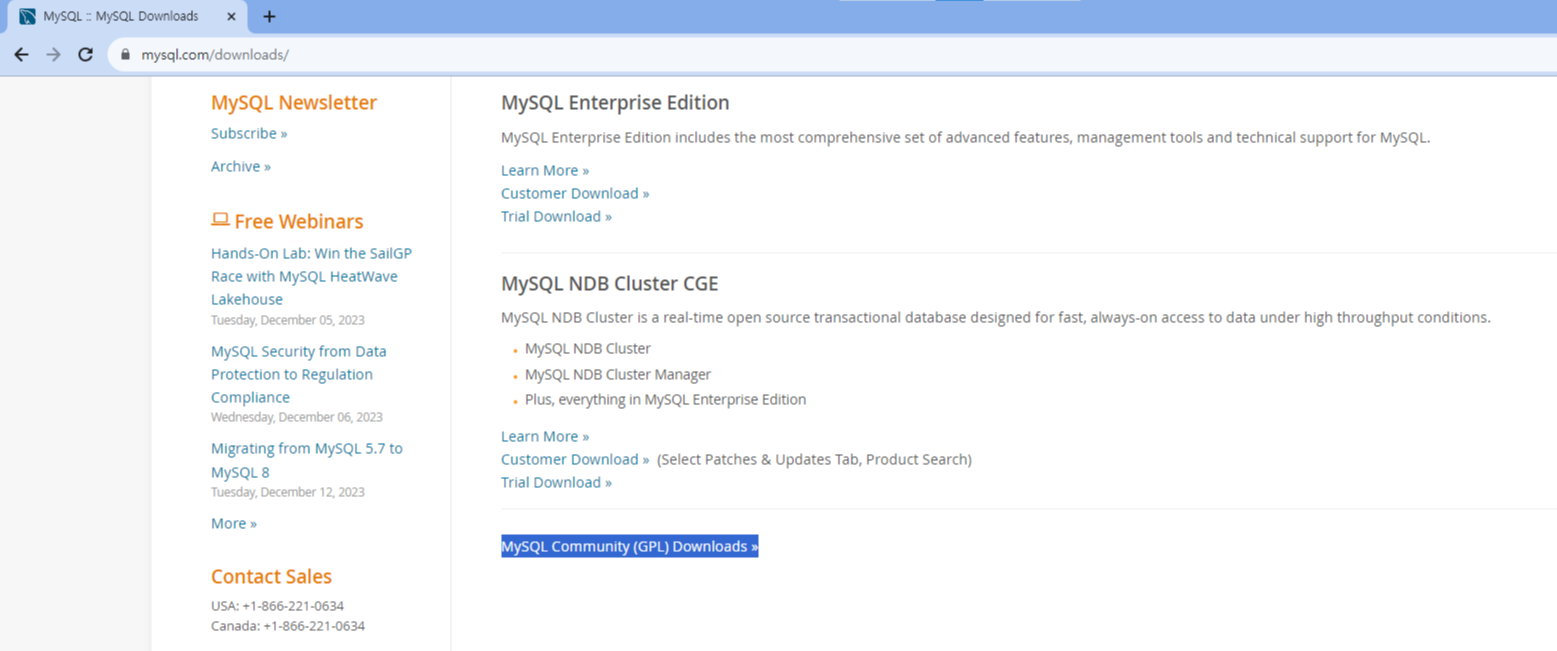Click the date Wednesday, December 06, 2023
The height and width of the screenshot is (651, 1557).
[x=297, y=417]
